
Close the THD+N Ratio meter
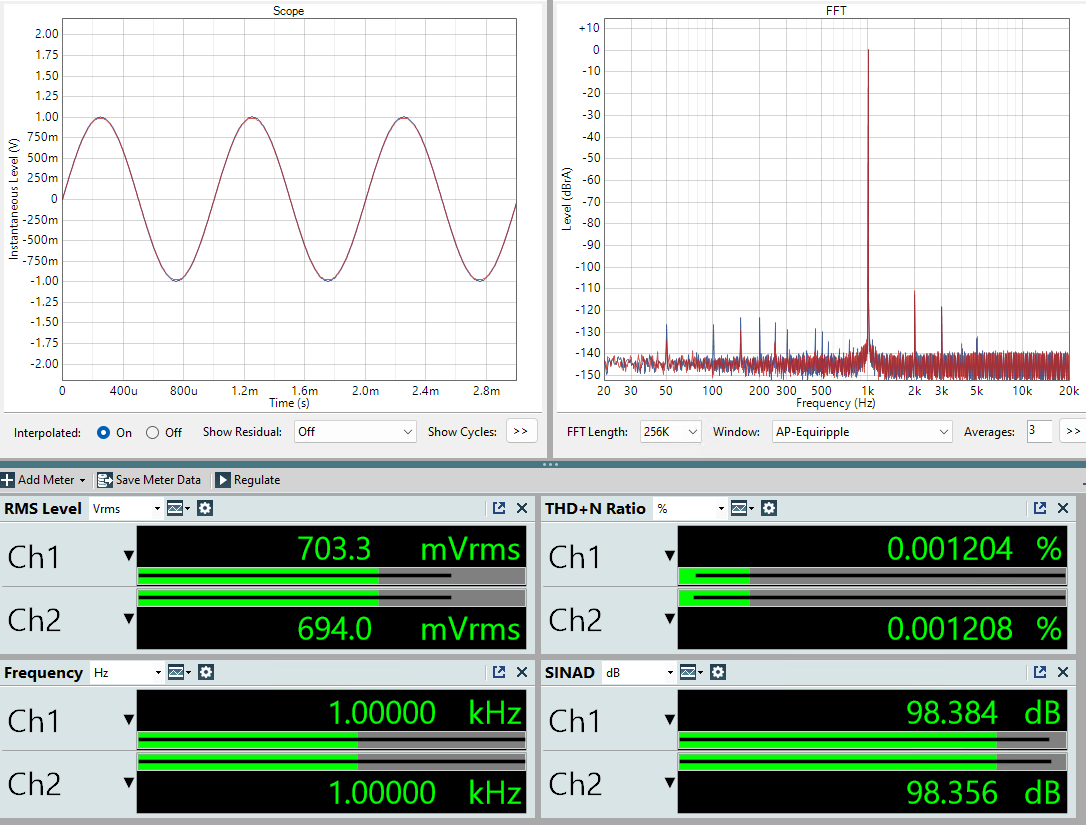pos(1063,508)
